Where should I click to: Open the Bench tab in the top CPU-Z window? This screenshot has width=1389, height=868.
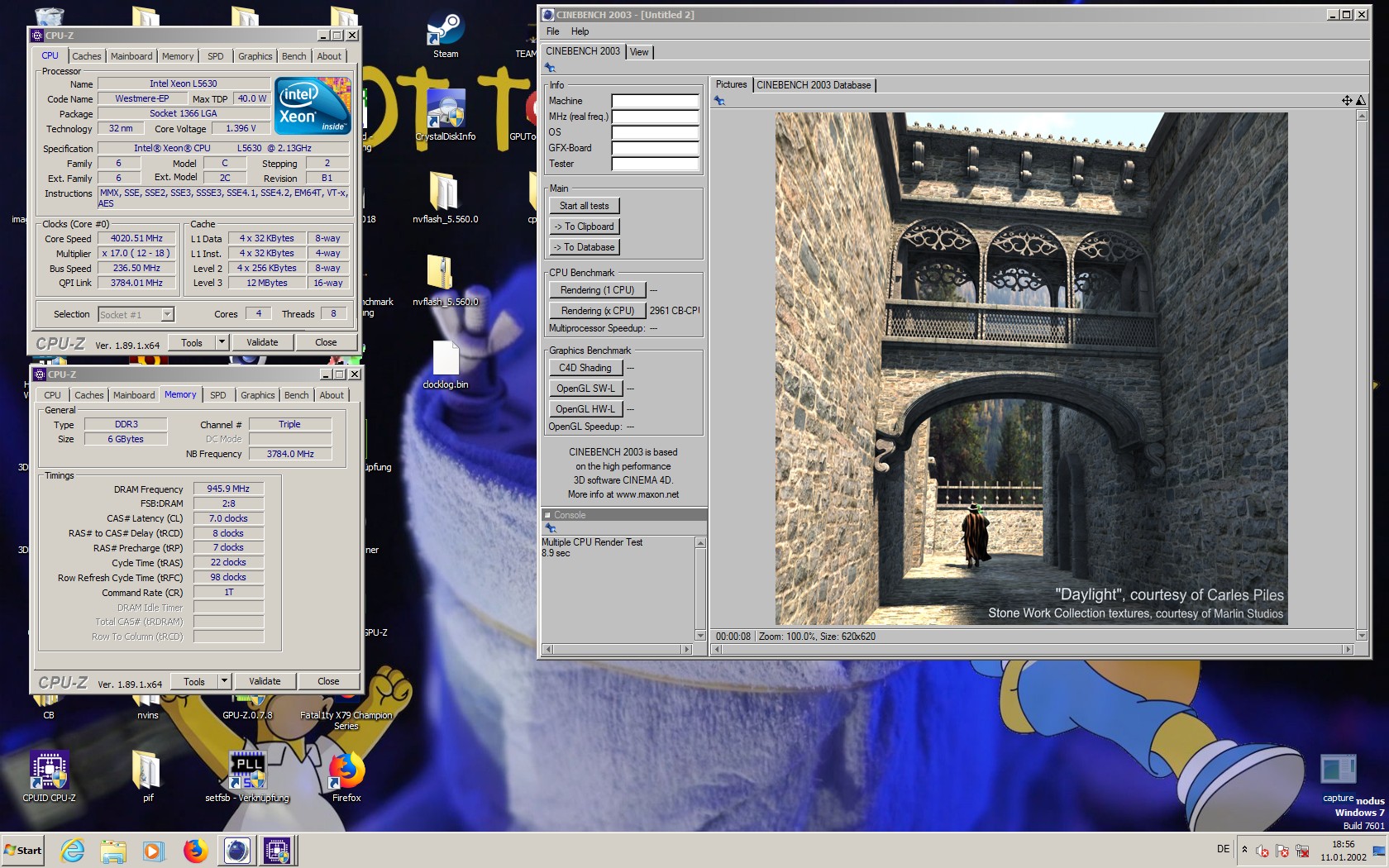pyautogui.click(x=294, y=56)
